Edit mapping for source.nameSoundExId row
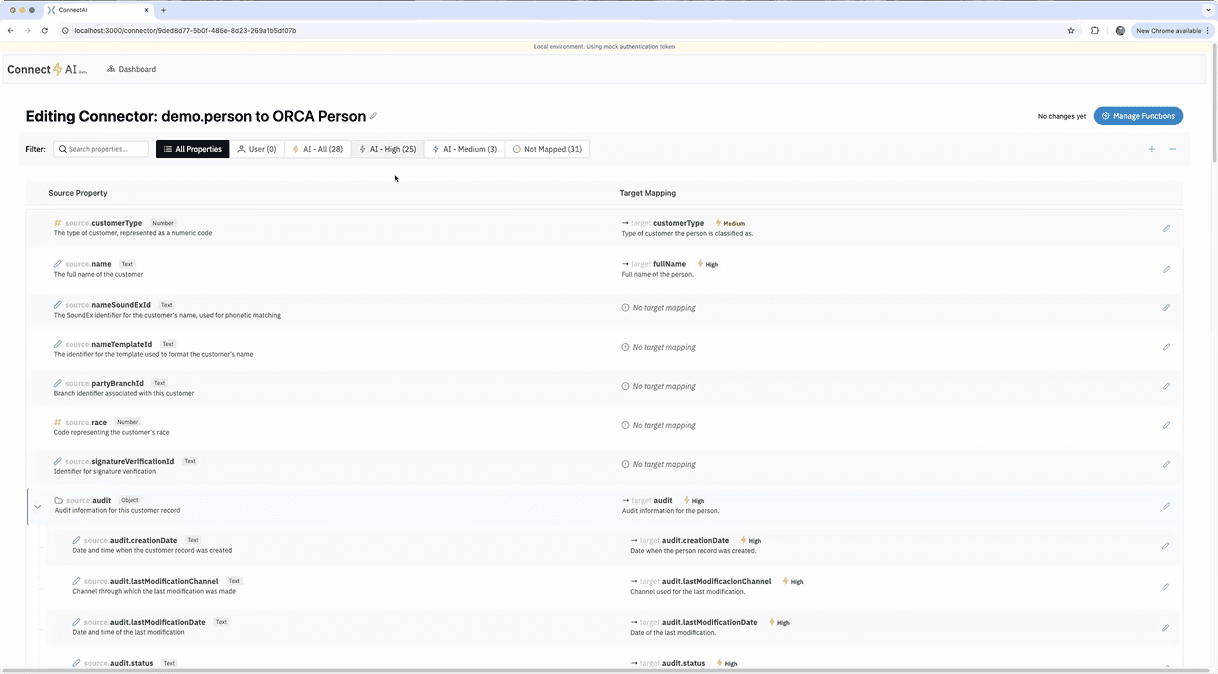The image size is (1218, 674). click(x=1166, y=307)
